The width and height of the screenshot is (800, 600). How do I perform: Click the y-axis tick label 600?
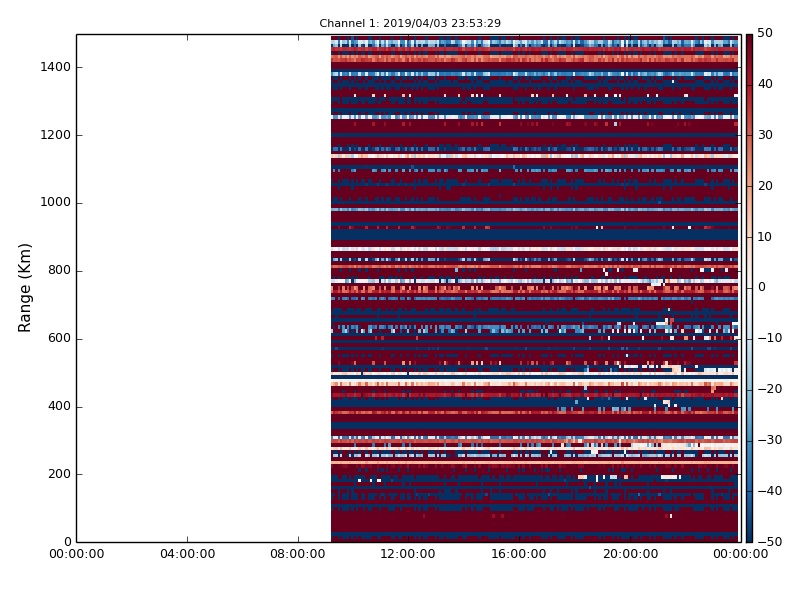coord(59,338)
